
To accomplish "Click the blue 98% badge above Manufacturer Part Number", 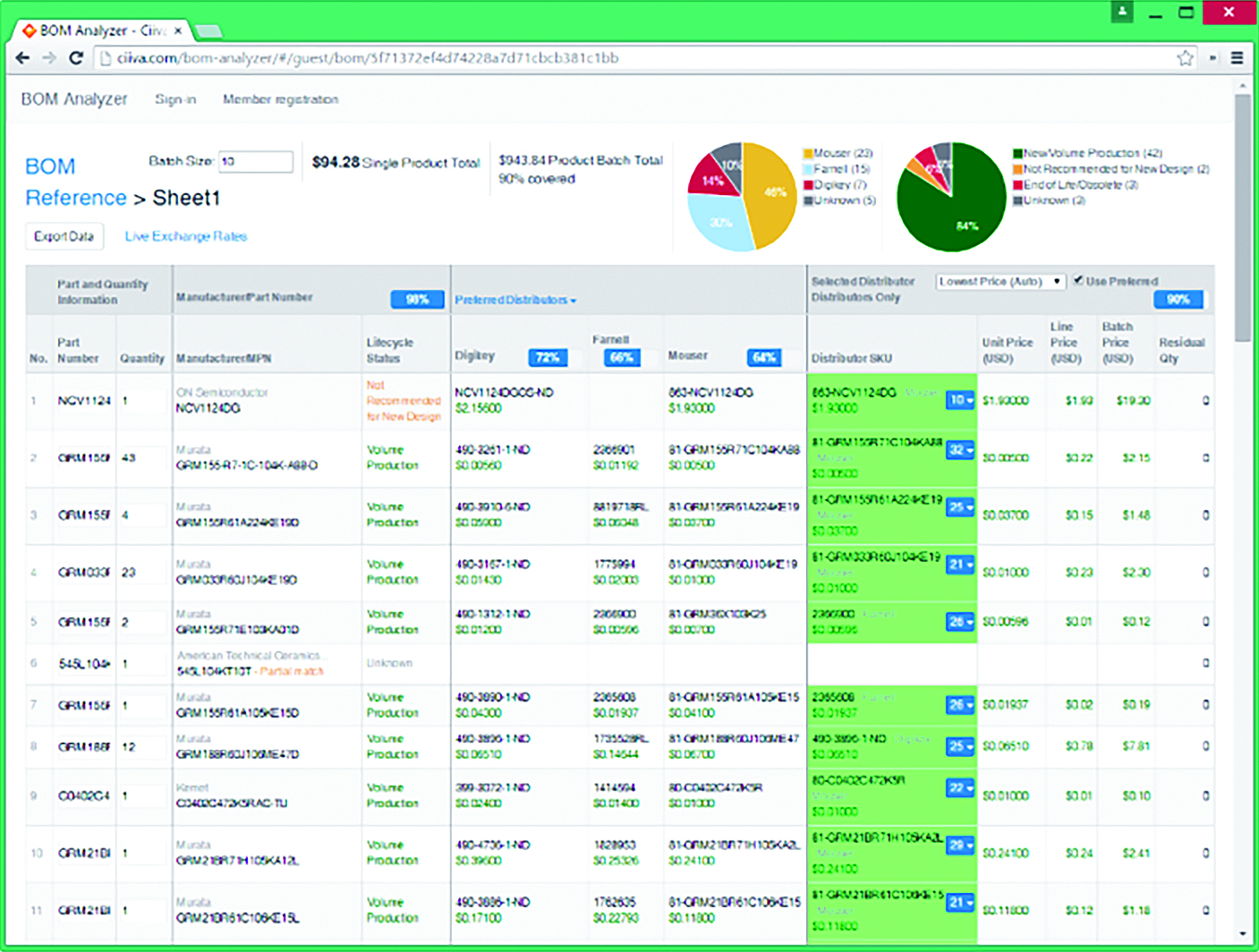I will pos(417,300).
